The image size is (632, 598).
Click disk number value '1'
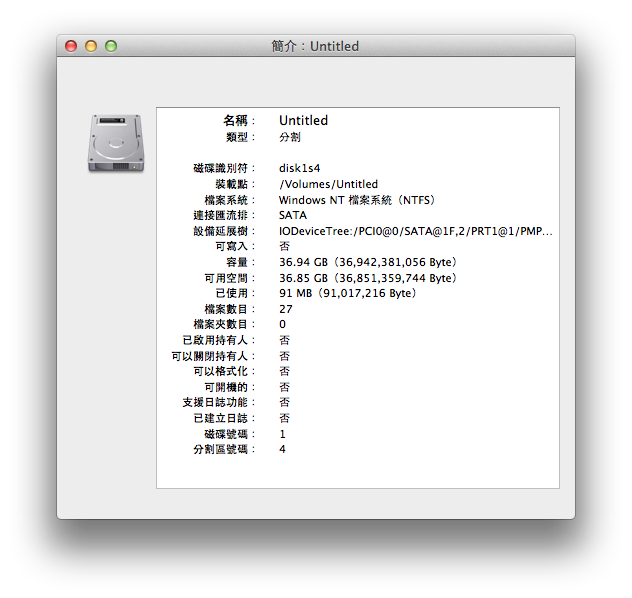tap(282, 434)
